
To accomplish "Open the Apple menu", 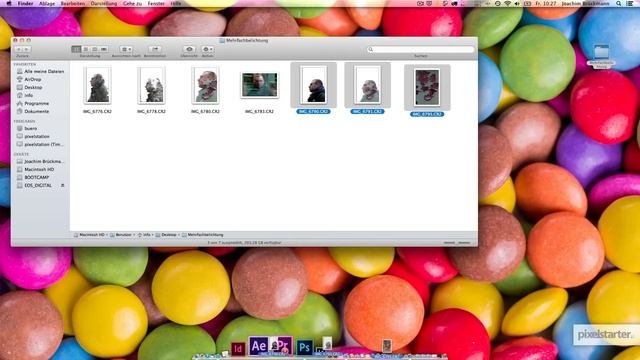I will 9,3.
